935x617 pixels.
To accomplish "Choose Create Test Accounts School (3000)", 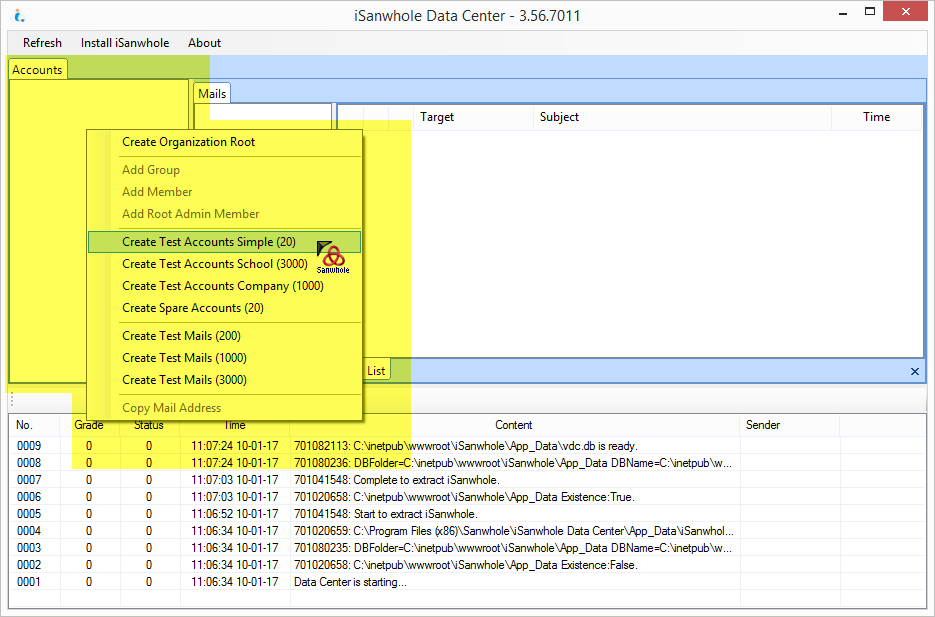I will point(224,263).
